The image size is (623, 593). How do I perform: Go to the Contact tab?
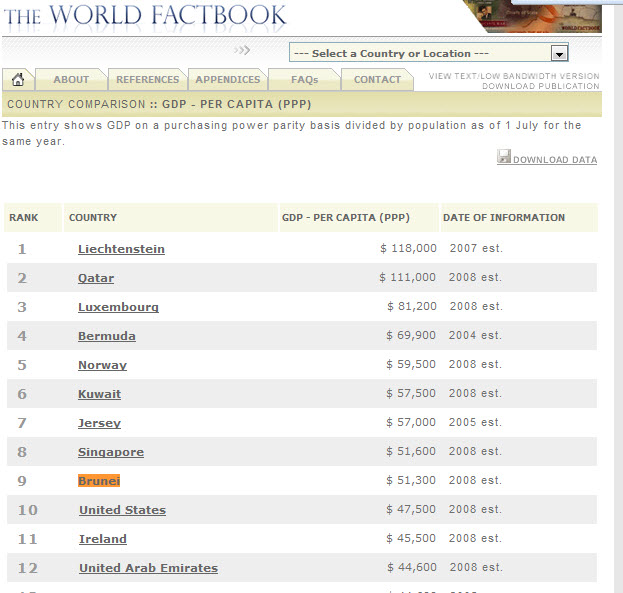click(x=377, y=80)
